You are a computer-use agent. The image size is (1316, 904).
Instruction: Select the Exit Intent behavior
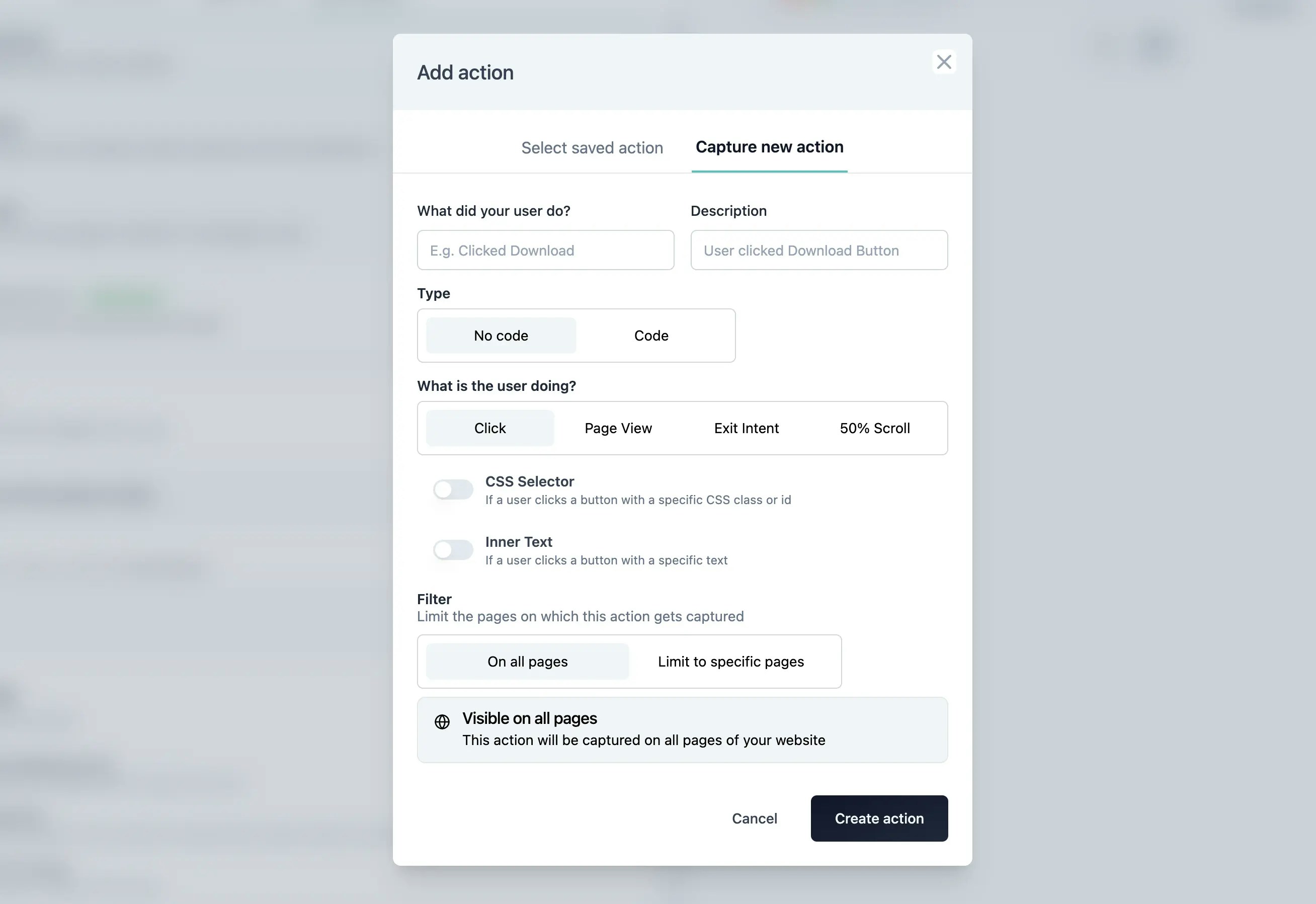747,428
